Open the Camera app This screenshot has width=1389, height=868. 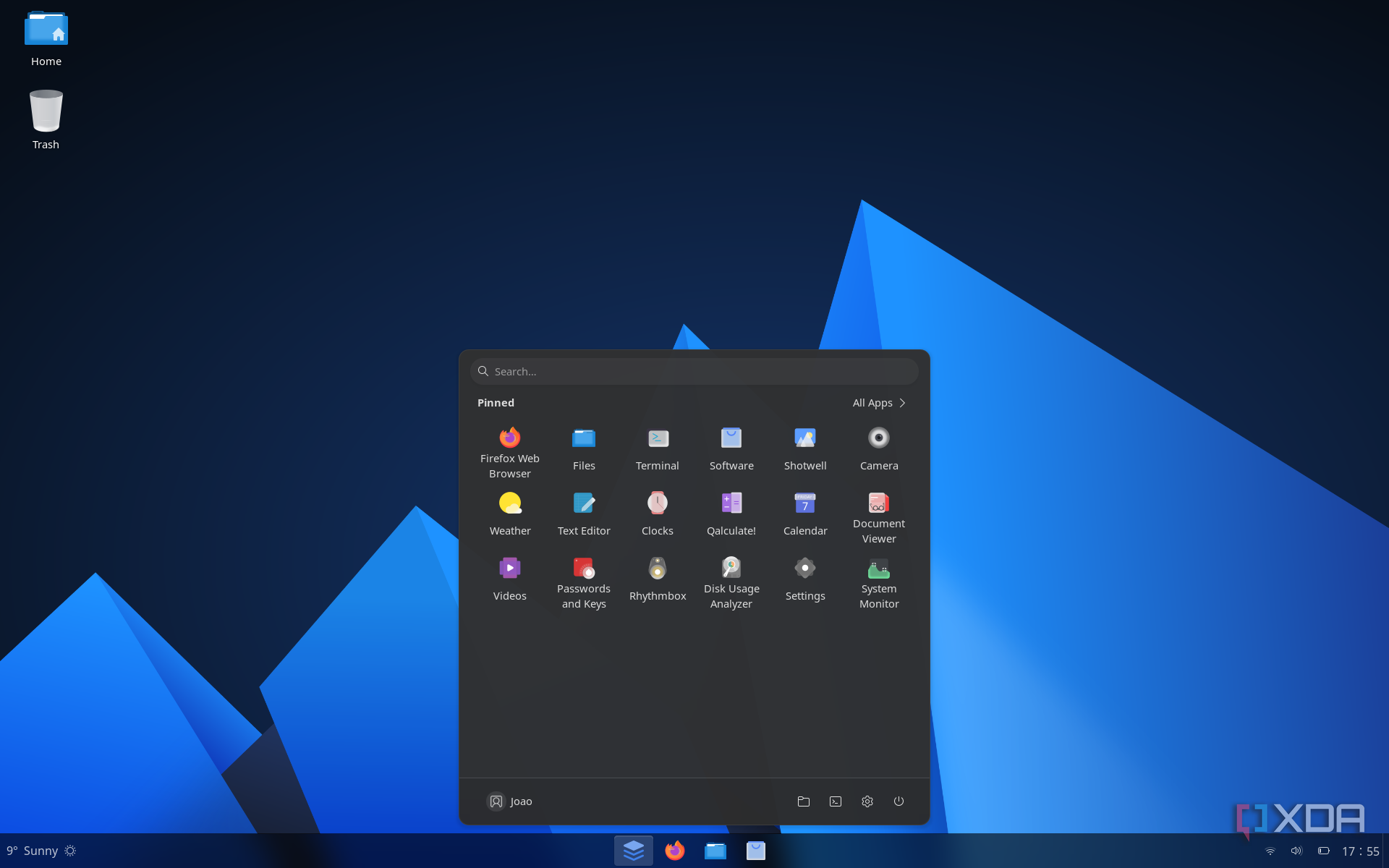click(879, 448)
